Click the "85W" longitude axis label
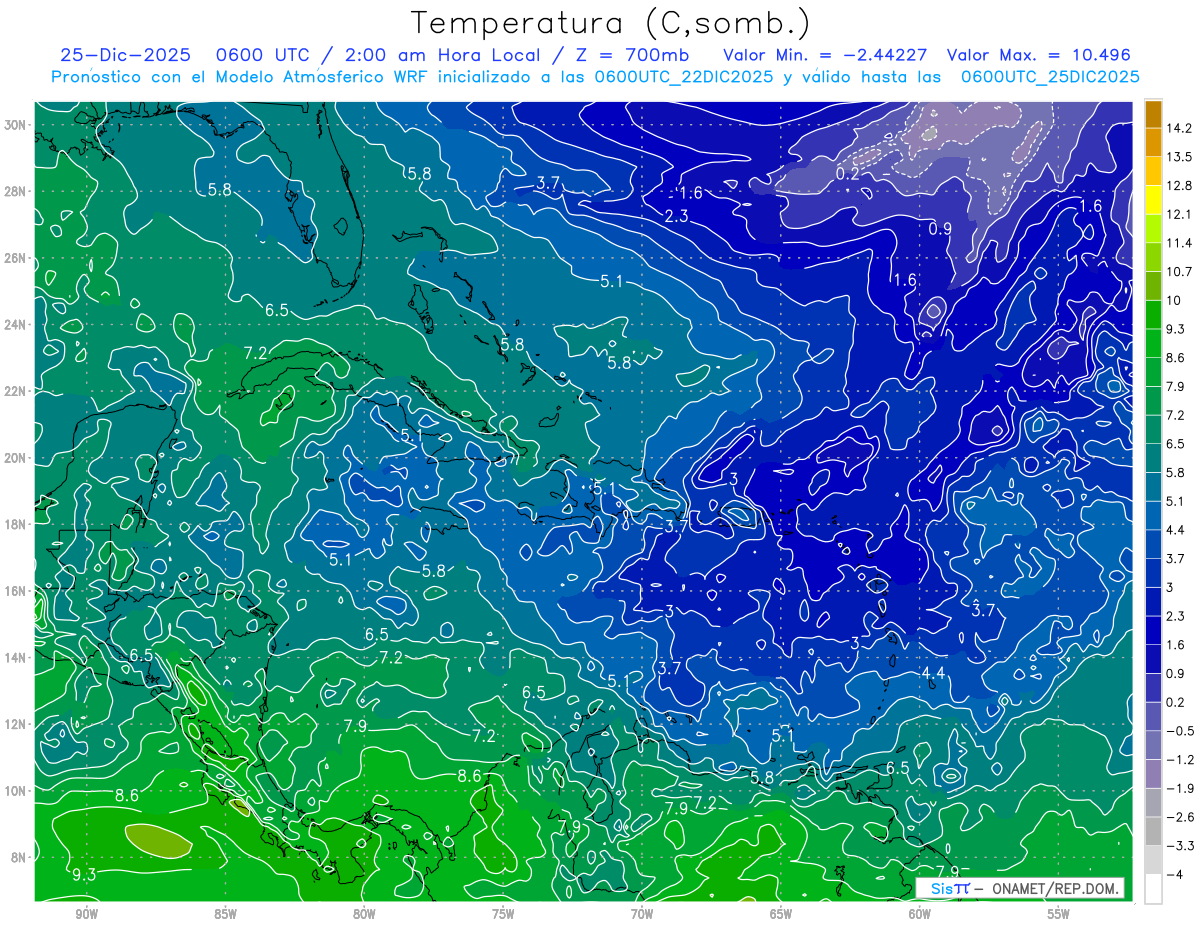Screen dimensions: 1200x927 (x=225, y=914)
